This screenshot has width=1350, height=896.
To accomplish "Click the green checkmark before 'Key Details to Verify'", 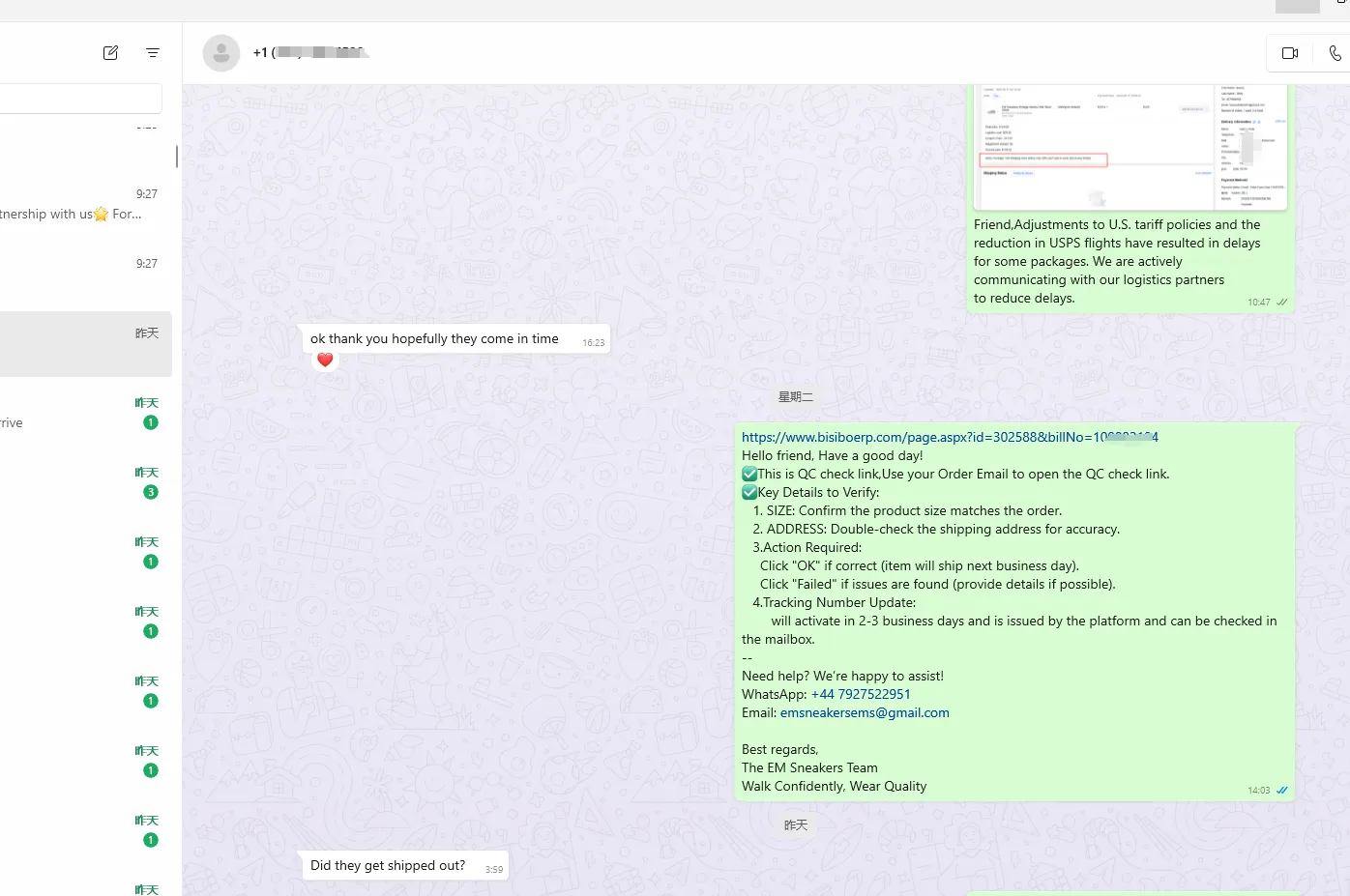I will coord(749,492).
